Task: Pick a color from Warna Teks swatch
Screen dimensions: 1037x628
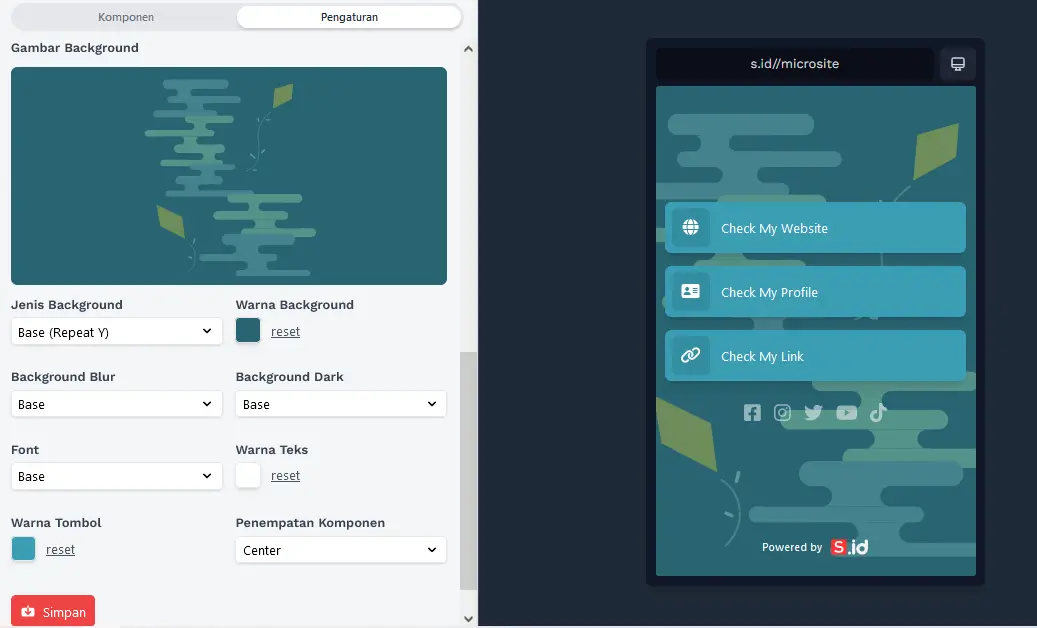Action: point(248,476)
